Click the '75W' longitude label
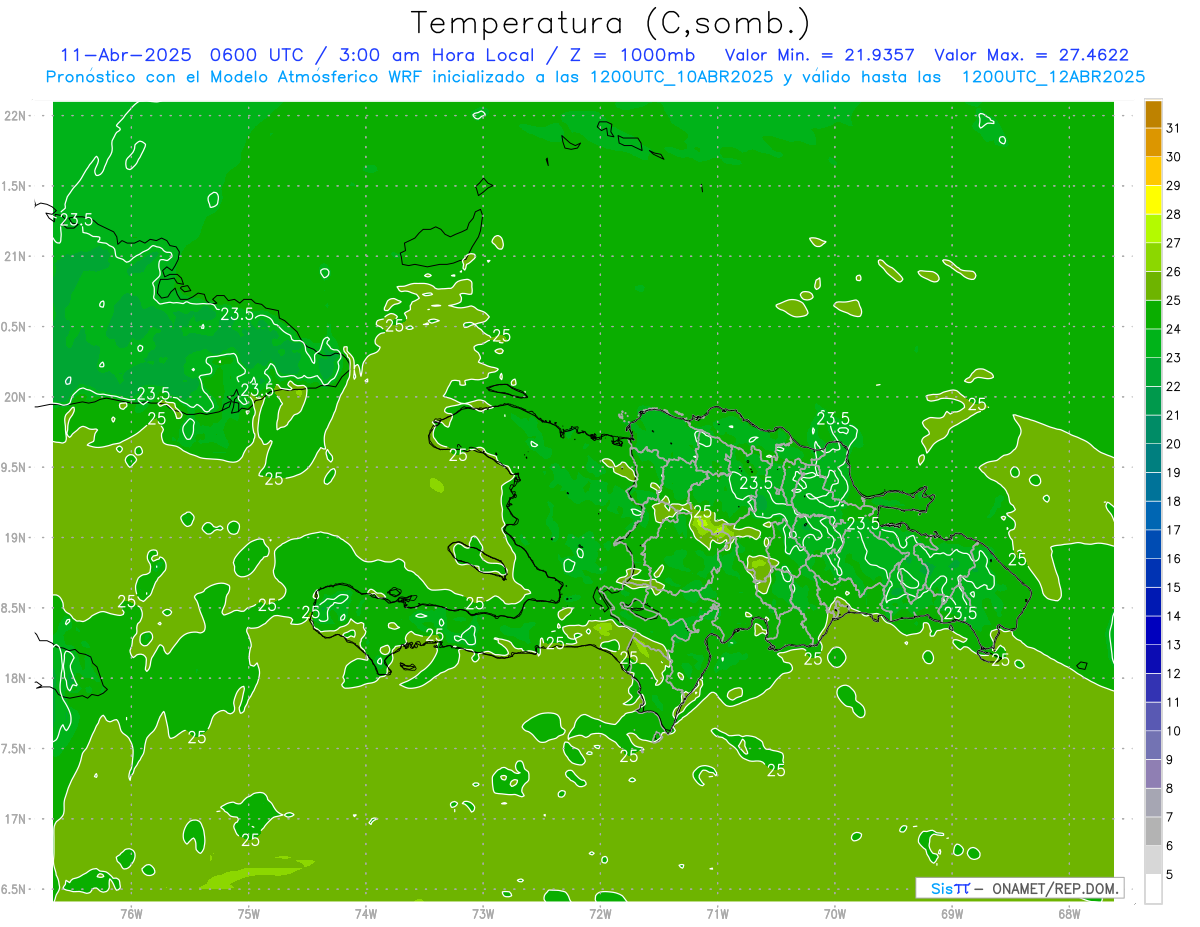Screen dimensions: 1200x927 [249, 914]
